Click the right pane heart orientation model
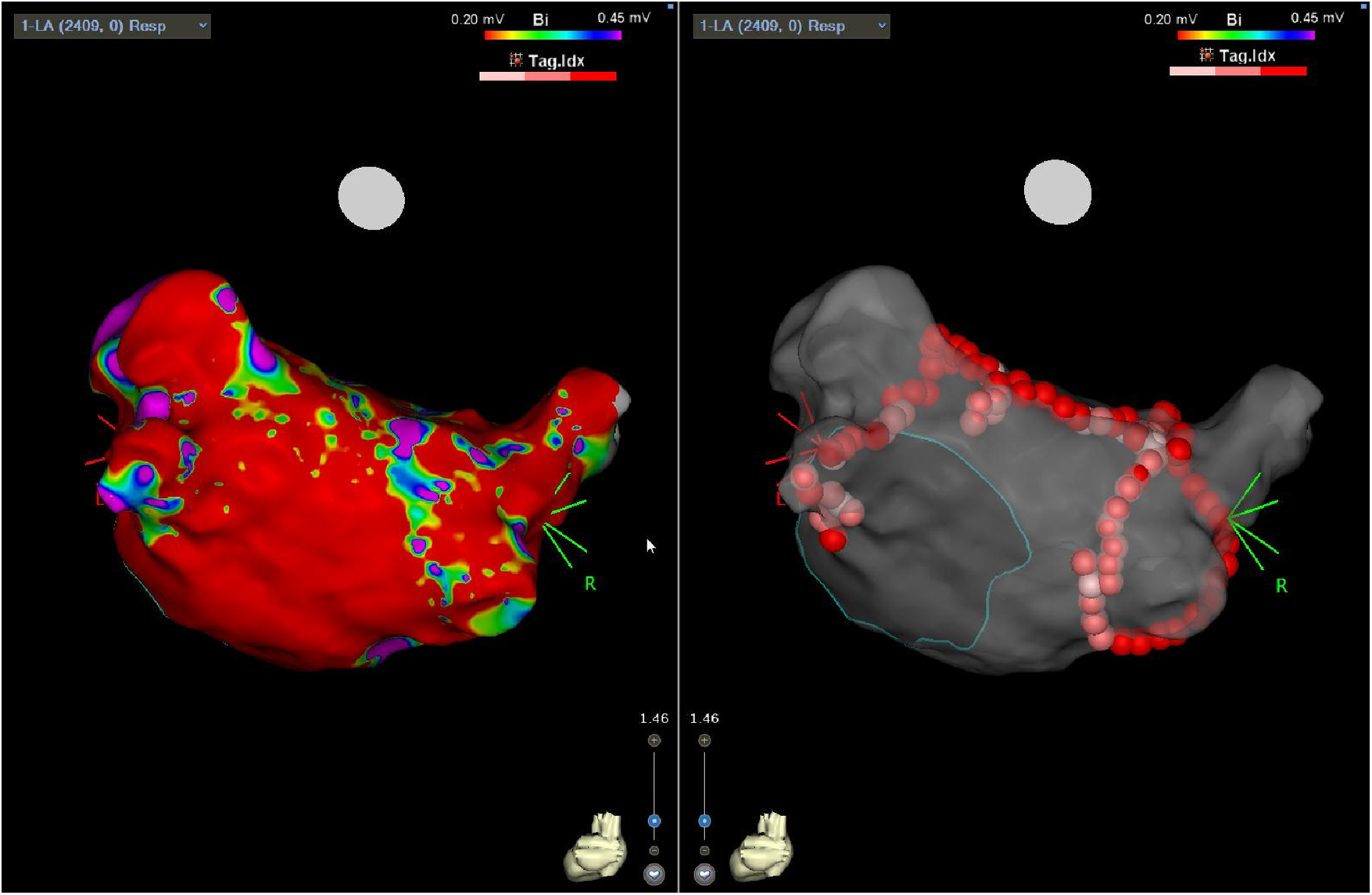Screen dimensions: 1372x895 coord(762,846)
